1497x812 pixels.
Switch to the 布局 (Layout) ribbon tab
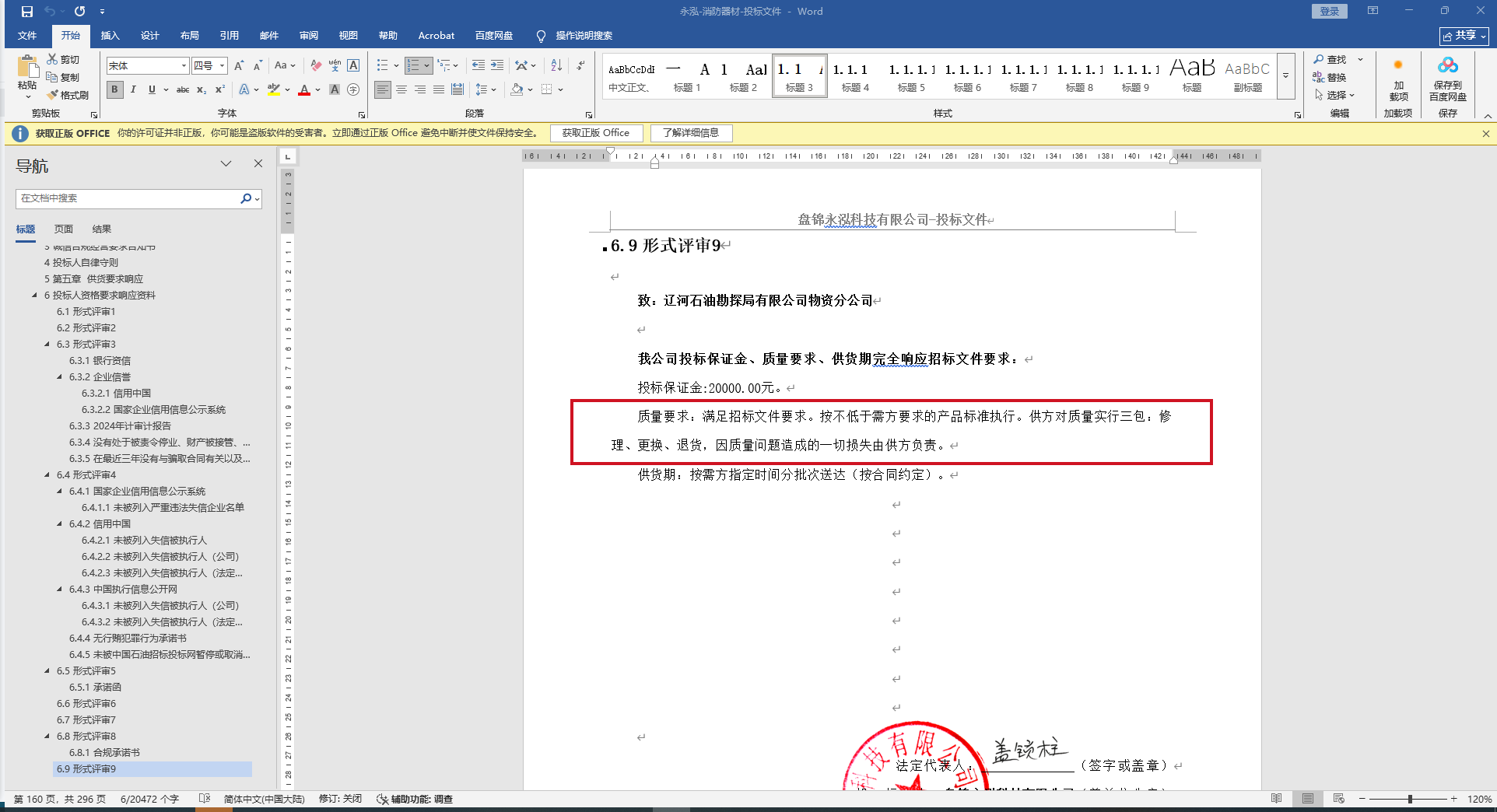[x=189, y=36]
